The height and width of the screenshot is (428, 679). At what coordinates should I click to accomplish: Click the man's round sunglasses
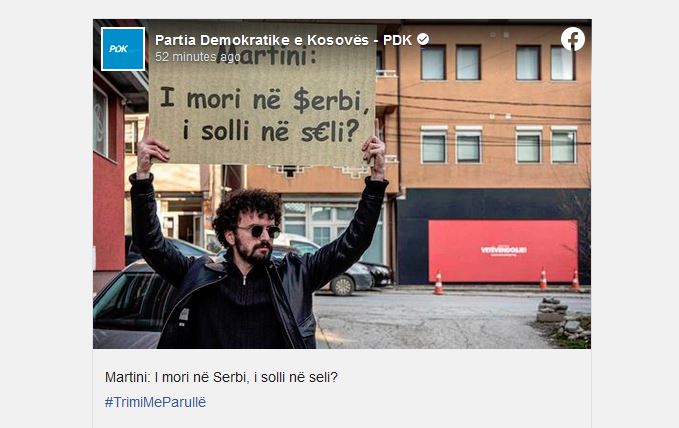(260, 231)
